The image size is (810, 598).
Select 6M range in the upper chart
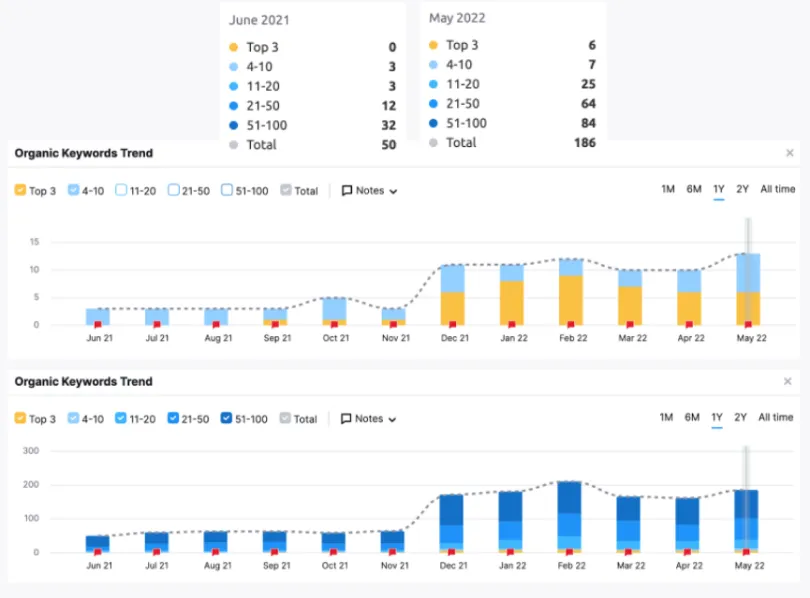tap(694, 189)
